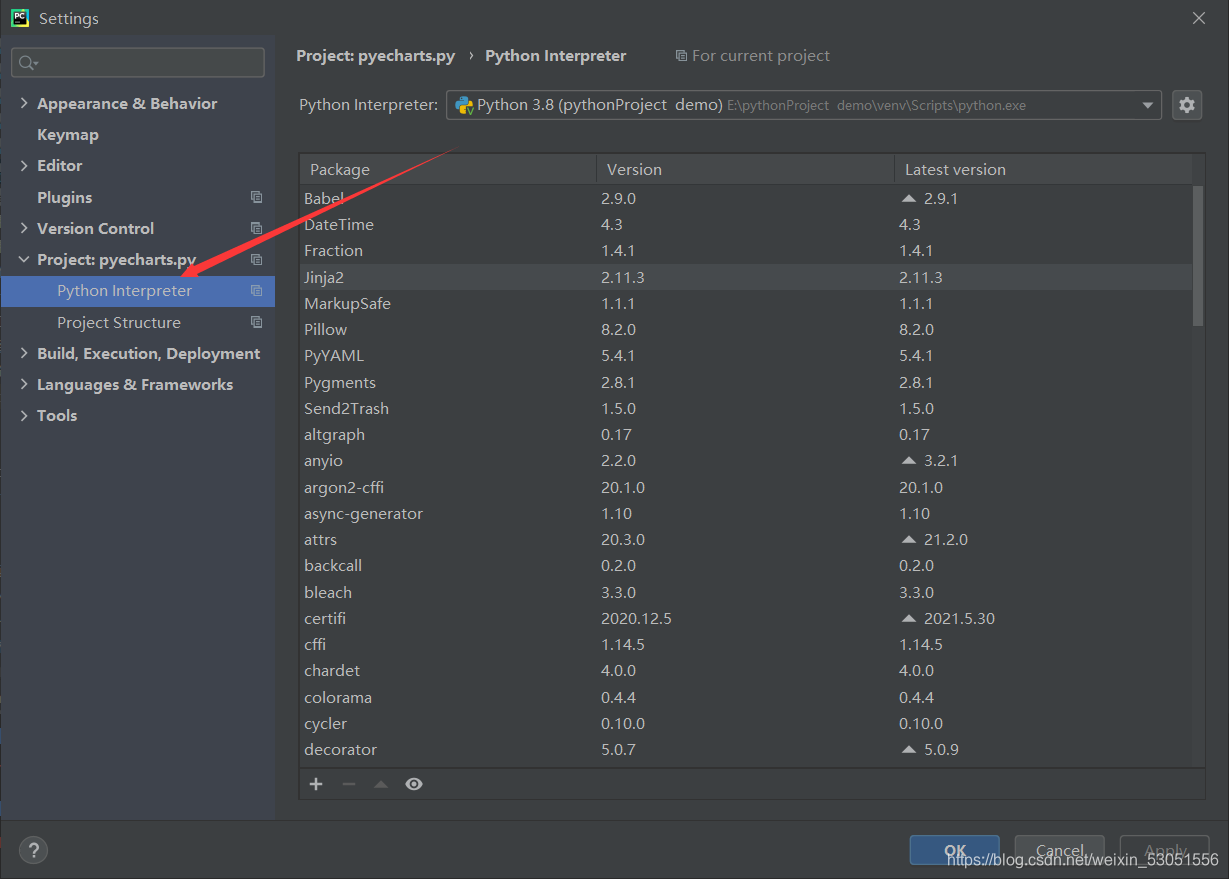Select the MarkupSafe package row
The image size is (1229, 879).
coord(746,303)
